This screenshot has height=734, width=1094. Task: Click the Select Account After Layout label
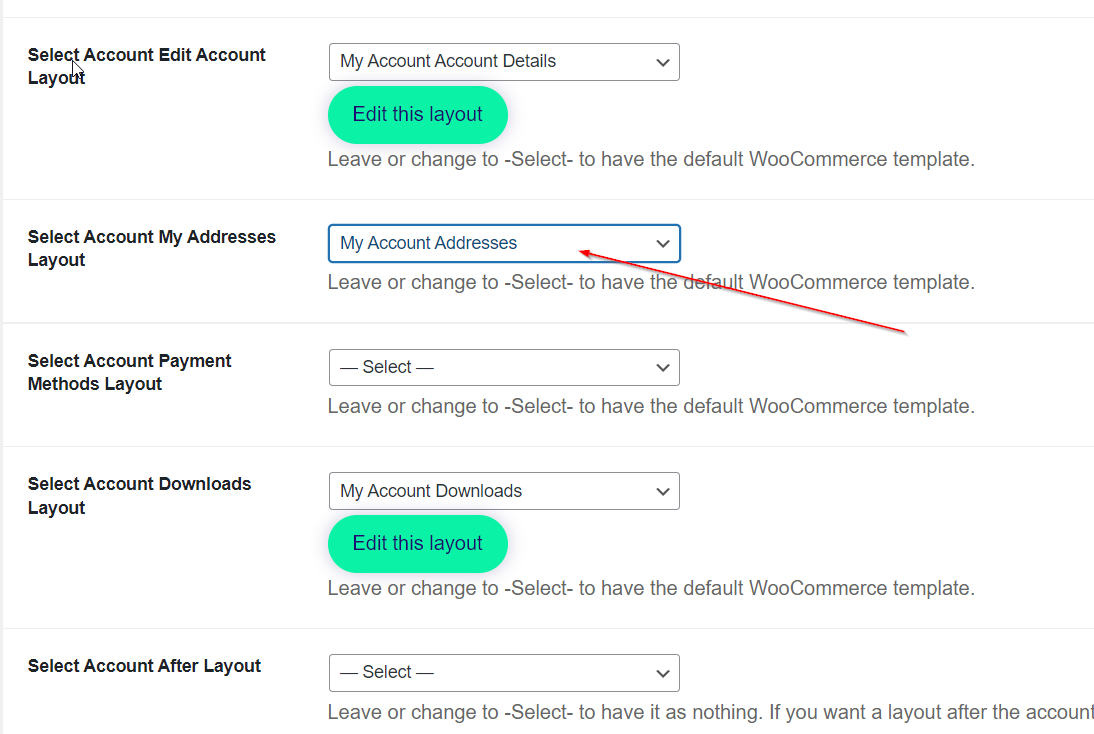[144, 666]
